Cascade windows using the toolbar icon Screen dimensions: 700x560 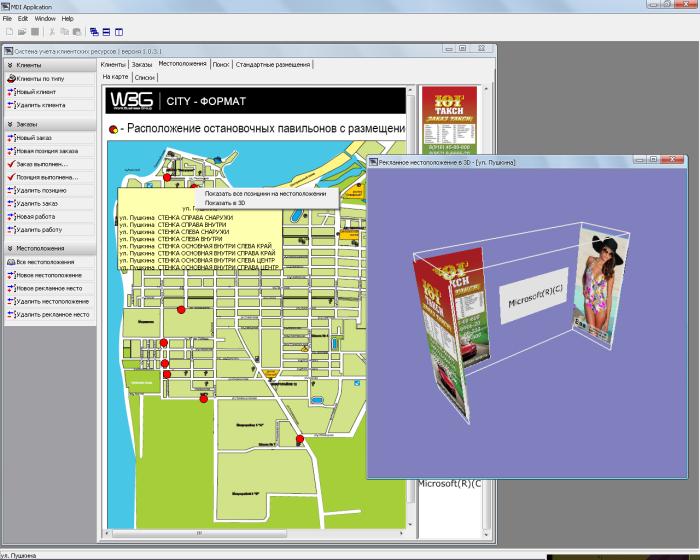94,32
